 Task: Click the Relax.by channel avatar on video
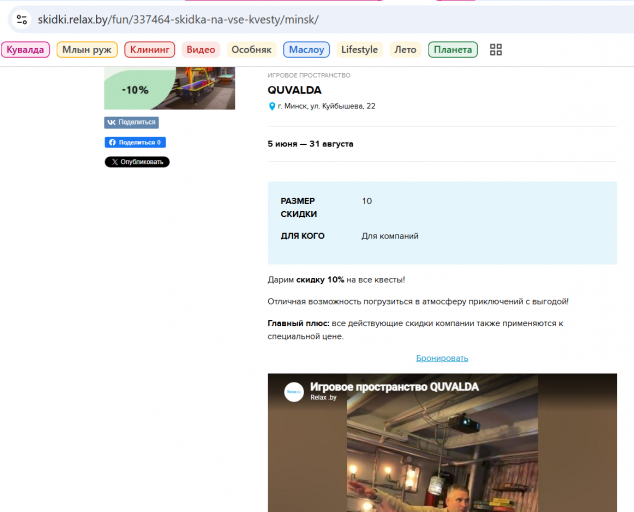[294, 392]
